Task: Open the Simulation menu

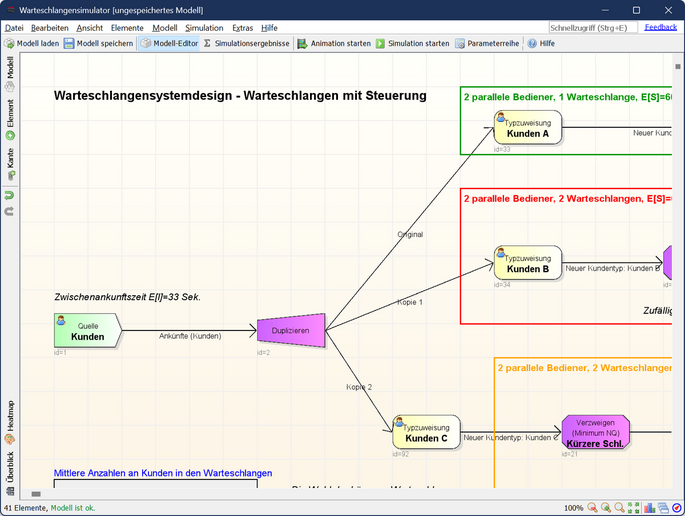Action: tap(204, 27)
